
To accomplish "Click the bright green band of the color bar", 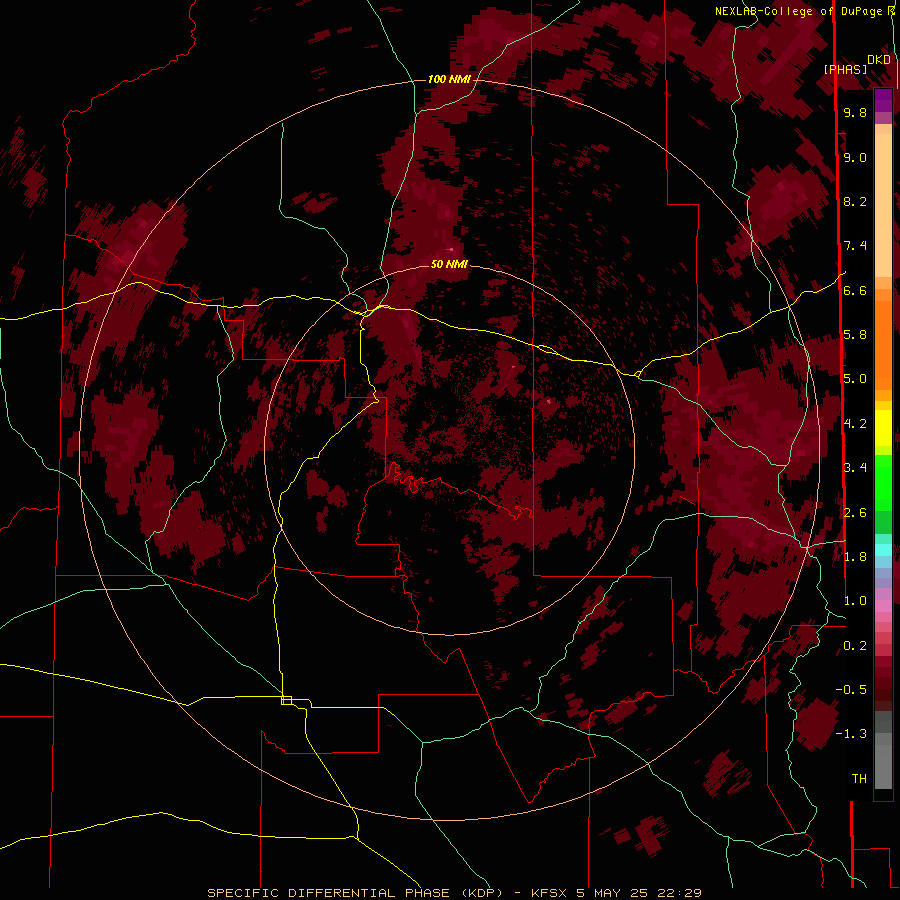I will point(883,482).
